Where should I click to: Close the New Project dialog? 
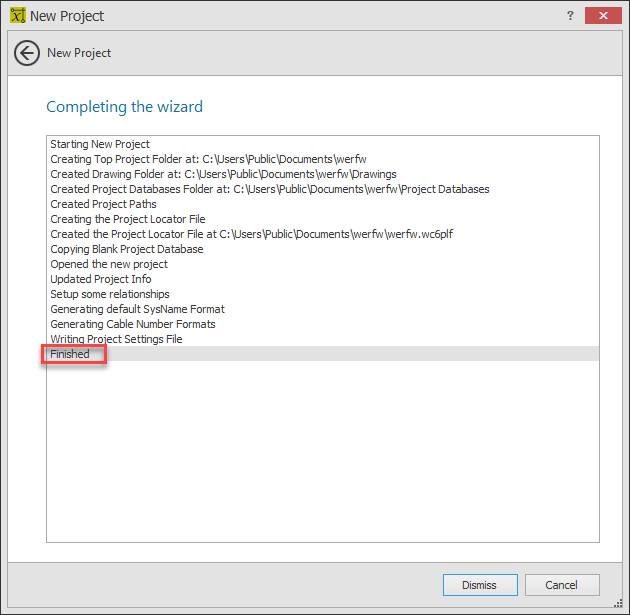click(603, 16)
